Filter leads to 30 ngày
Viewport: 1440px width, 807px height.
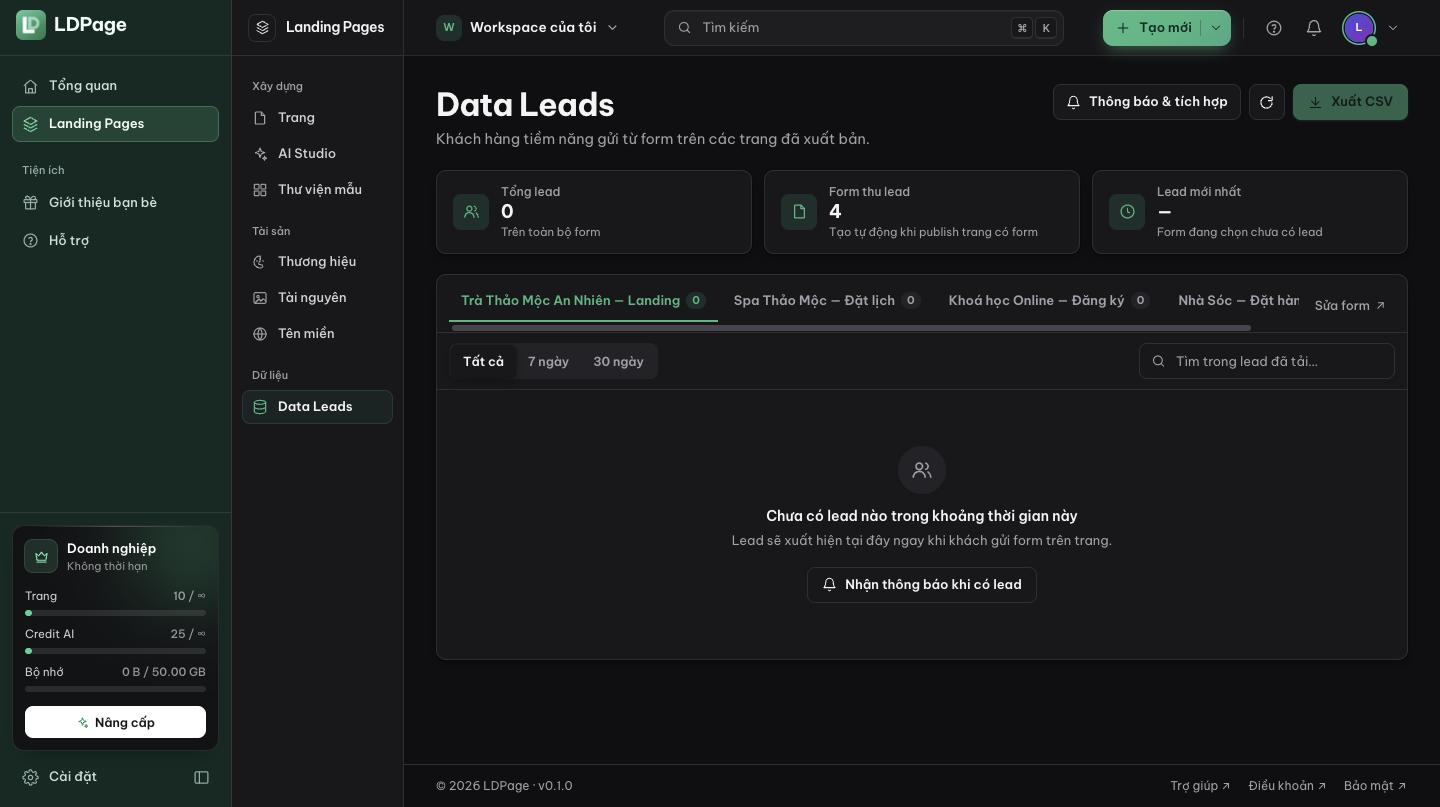618,362
